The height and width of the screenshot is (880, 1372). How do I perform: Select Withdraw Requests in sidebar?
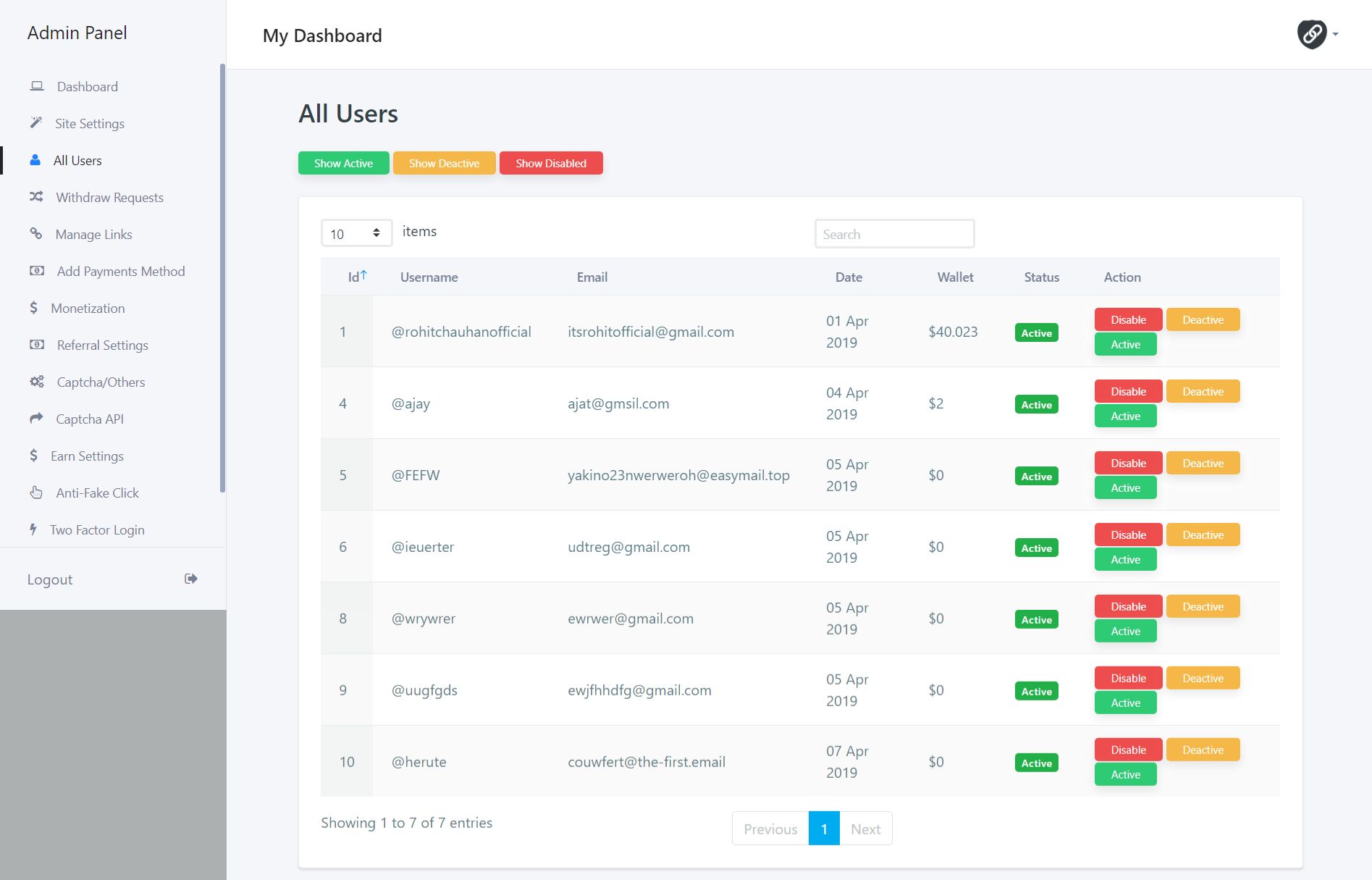[110, 197]
